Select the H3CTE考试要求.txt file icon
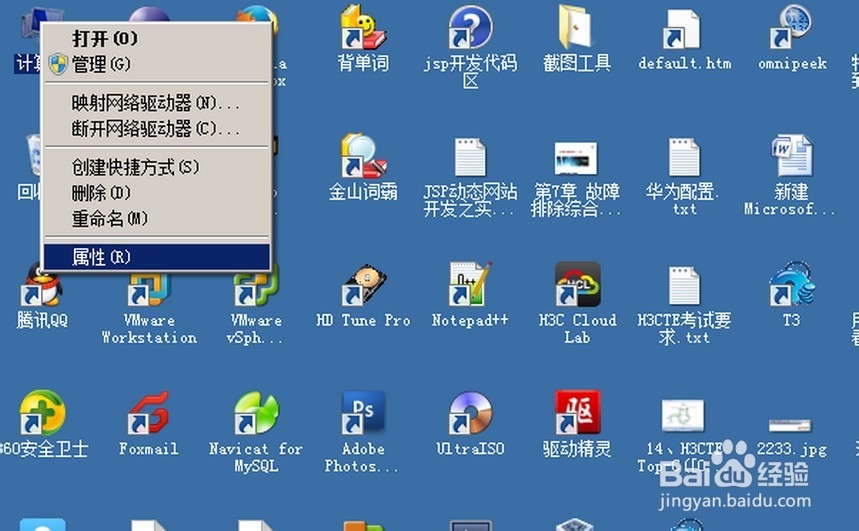Screen dimensions: 859x531 [684, 286]
